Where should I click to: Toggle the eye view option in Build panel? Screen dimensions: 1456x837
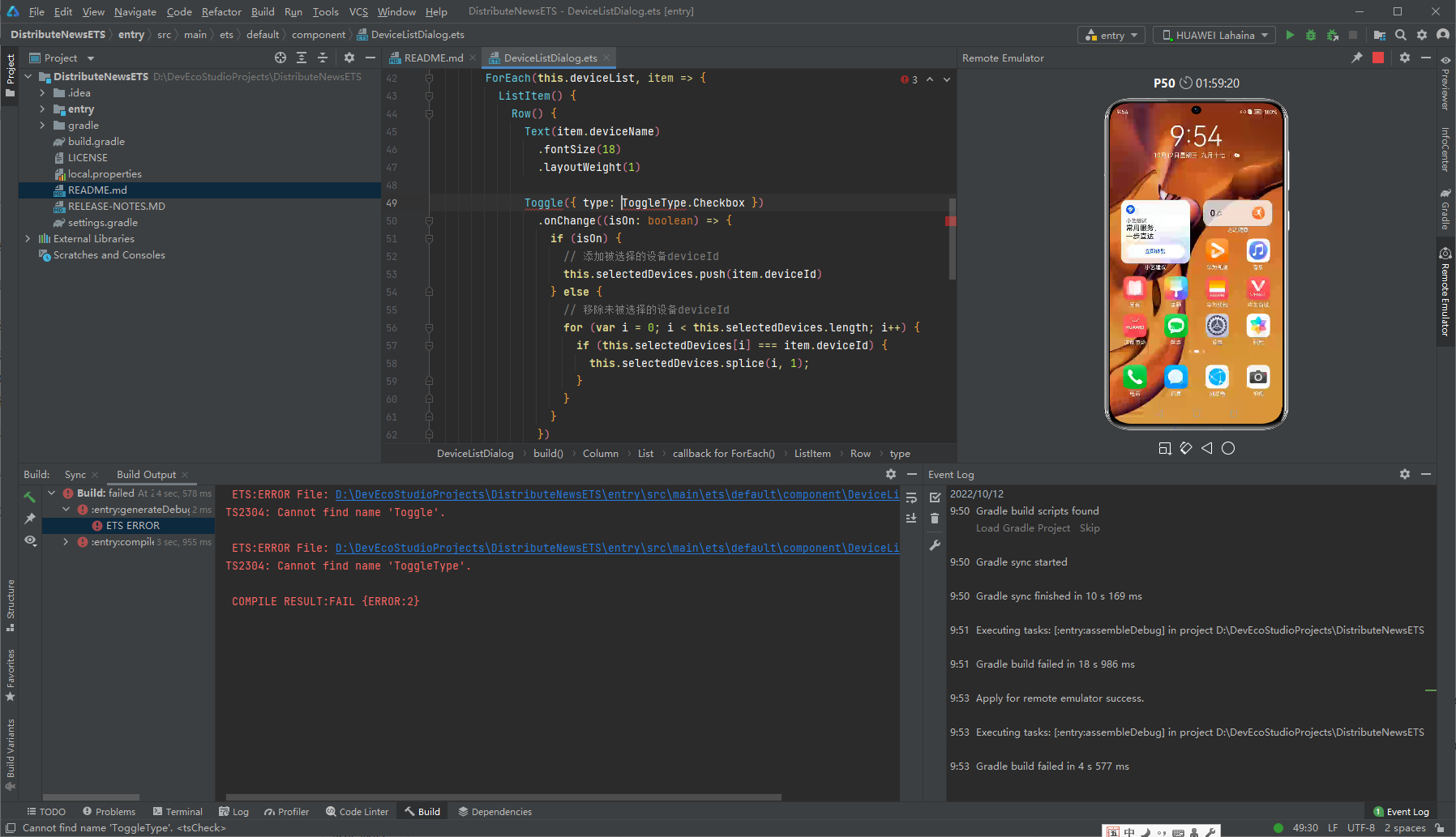coord(30,540)
